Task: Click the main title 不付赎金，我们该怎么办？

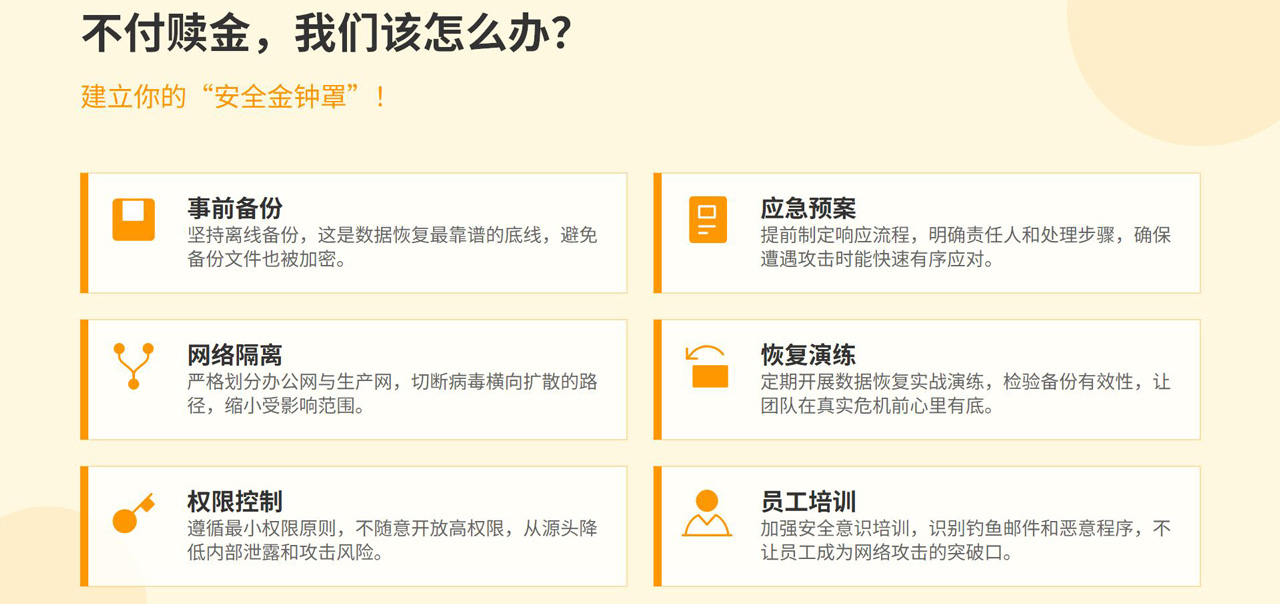Action: tap(327, 33)
